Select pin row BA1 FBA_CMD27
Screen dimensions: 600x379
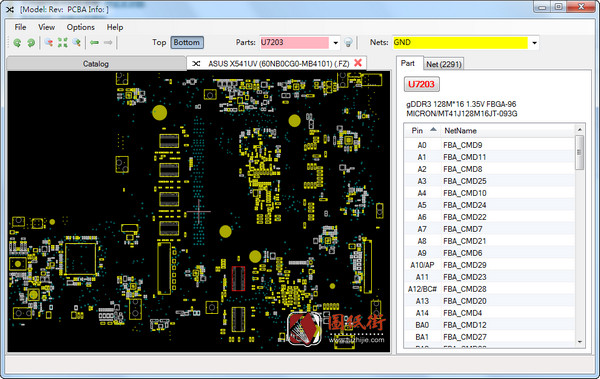(489, 337)
